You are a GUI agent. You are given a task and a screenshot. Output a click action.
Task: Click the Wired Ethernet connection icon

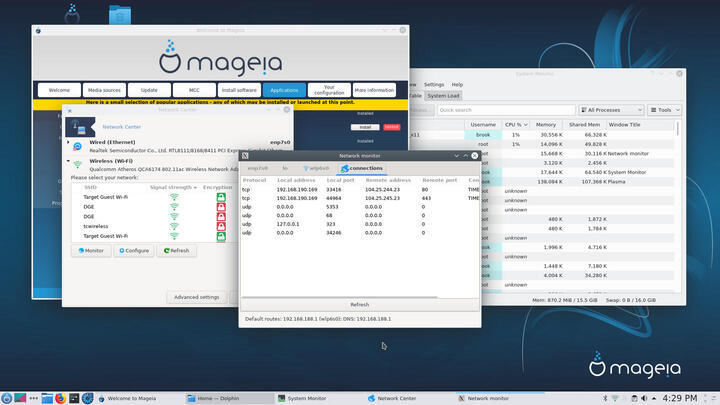point(78,146)
